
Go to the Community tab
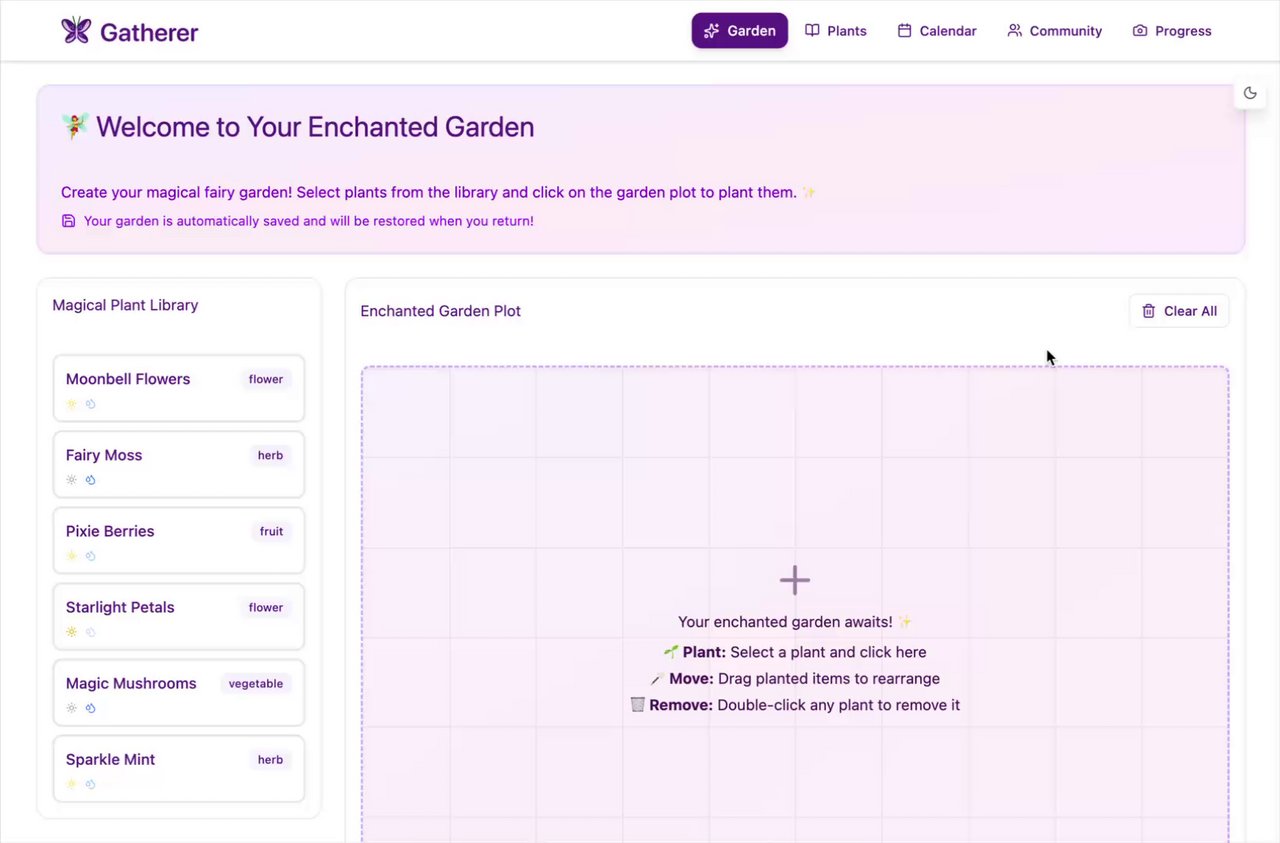(x=1054, y=31)
